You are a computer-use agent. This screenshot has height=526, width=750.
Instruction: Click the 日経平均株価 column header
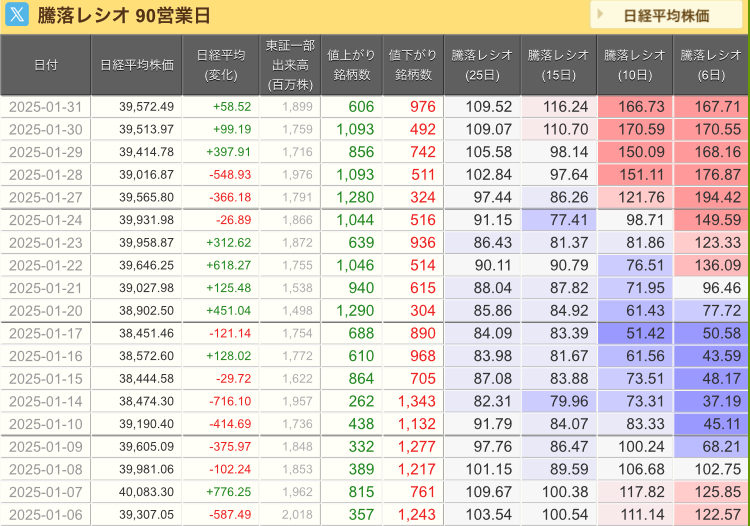[x=136, y=65]
